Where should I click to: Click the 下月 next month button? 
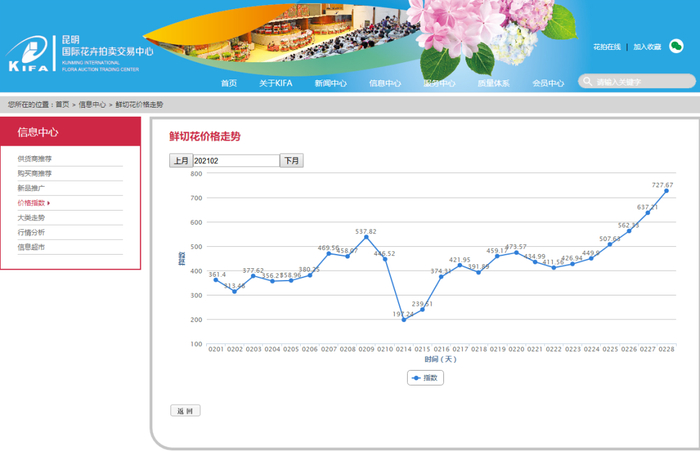292,160
